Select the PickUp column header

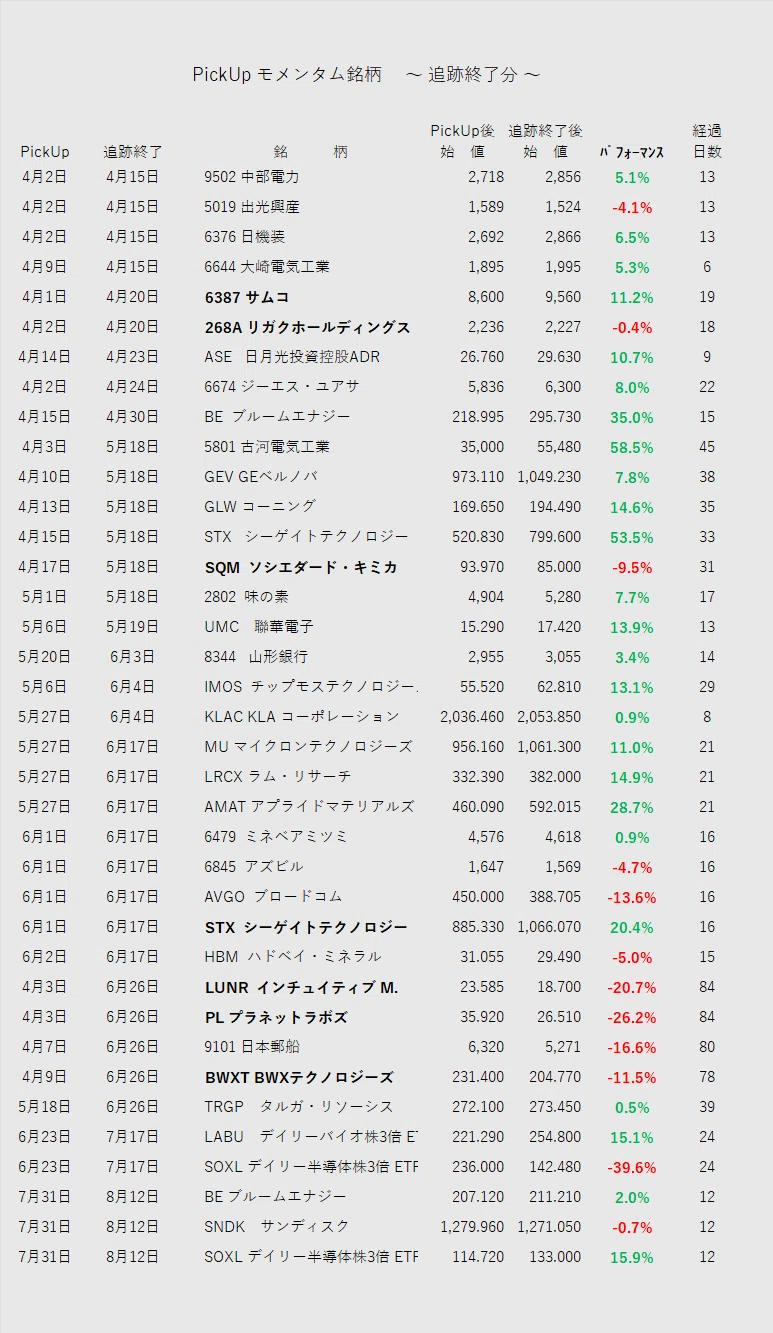45,152
